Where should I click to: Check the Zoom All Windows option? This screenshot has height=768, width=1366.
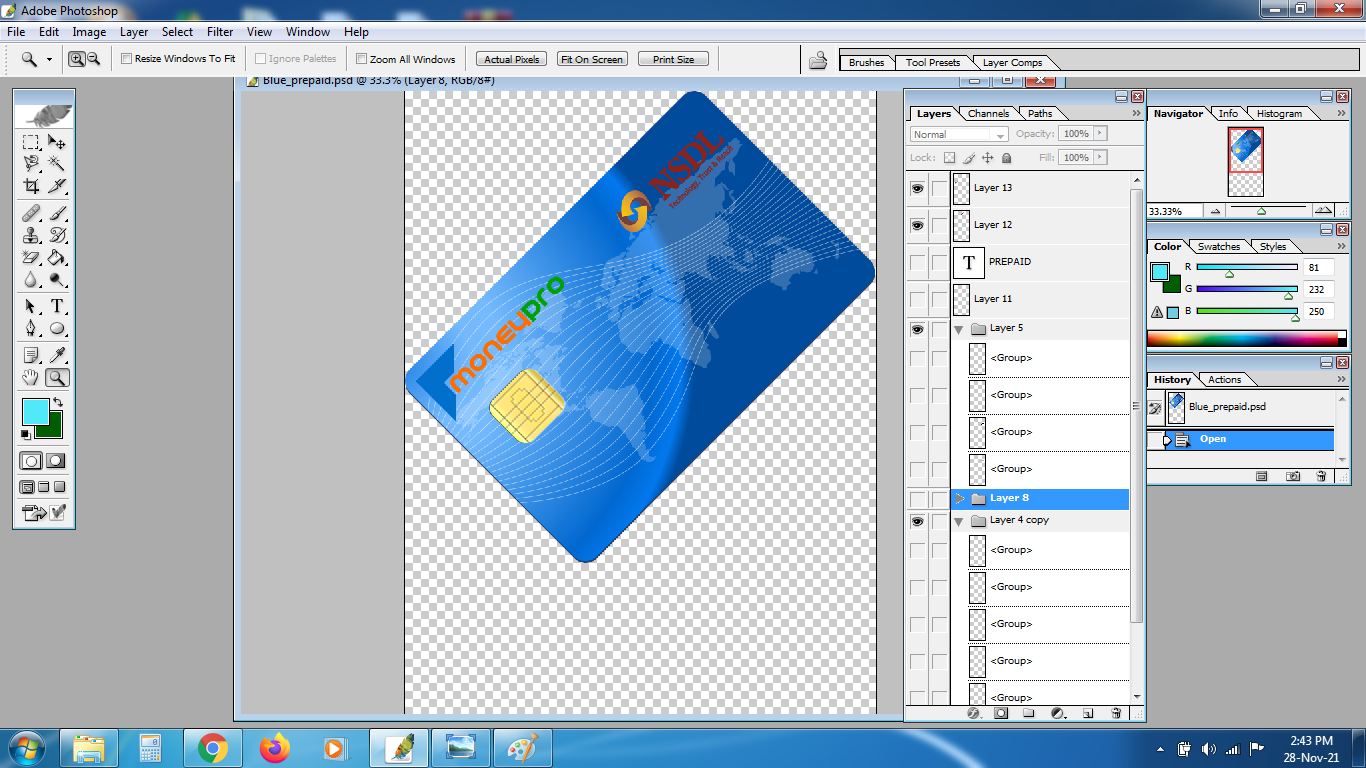[362, 59]
